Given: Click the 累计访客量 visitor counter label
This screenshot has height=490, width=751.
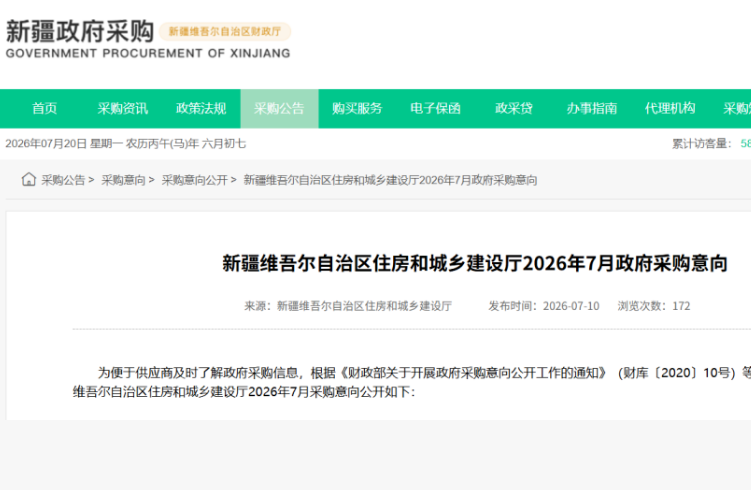Looking at the screenshot, I should (x=702, y=144).
